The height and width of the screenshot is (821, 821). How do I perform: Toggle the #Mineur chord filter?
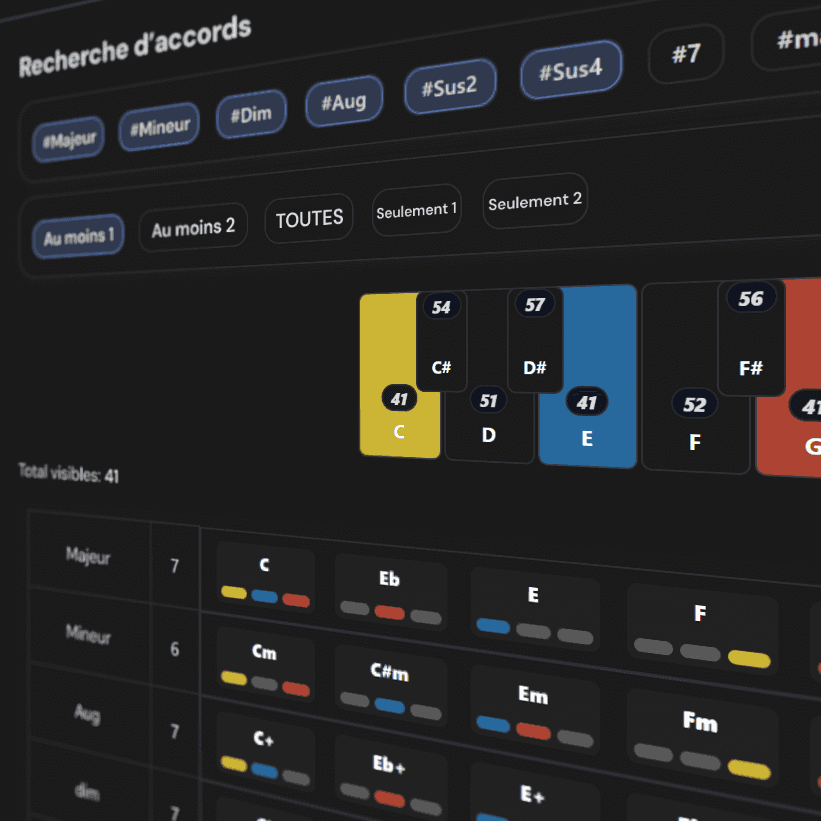(159, 128)
